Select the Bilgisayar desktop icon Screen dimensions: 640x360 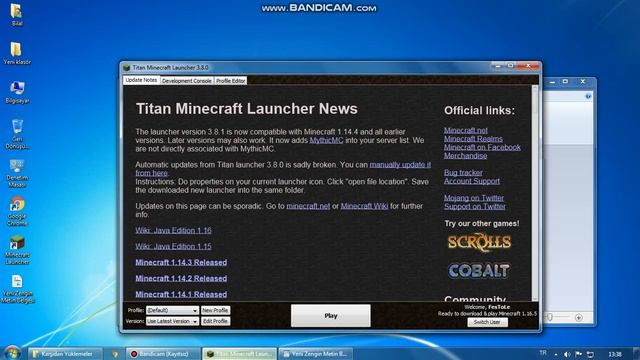pyautogui.click(x=17, y=92)
